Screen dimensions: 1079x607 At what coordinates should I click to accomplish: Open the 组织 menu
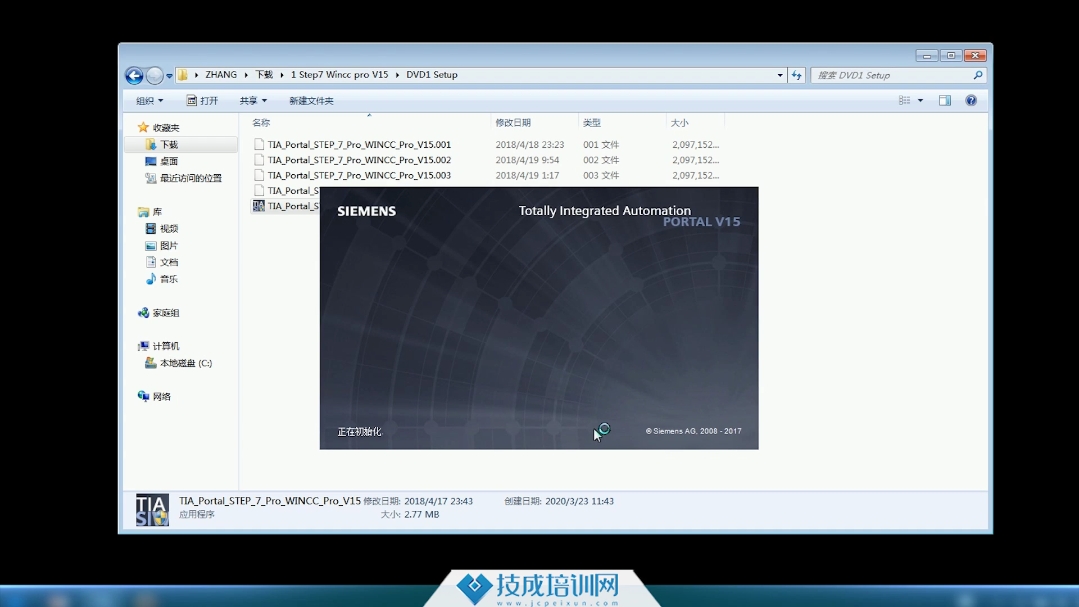point(149,100)
